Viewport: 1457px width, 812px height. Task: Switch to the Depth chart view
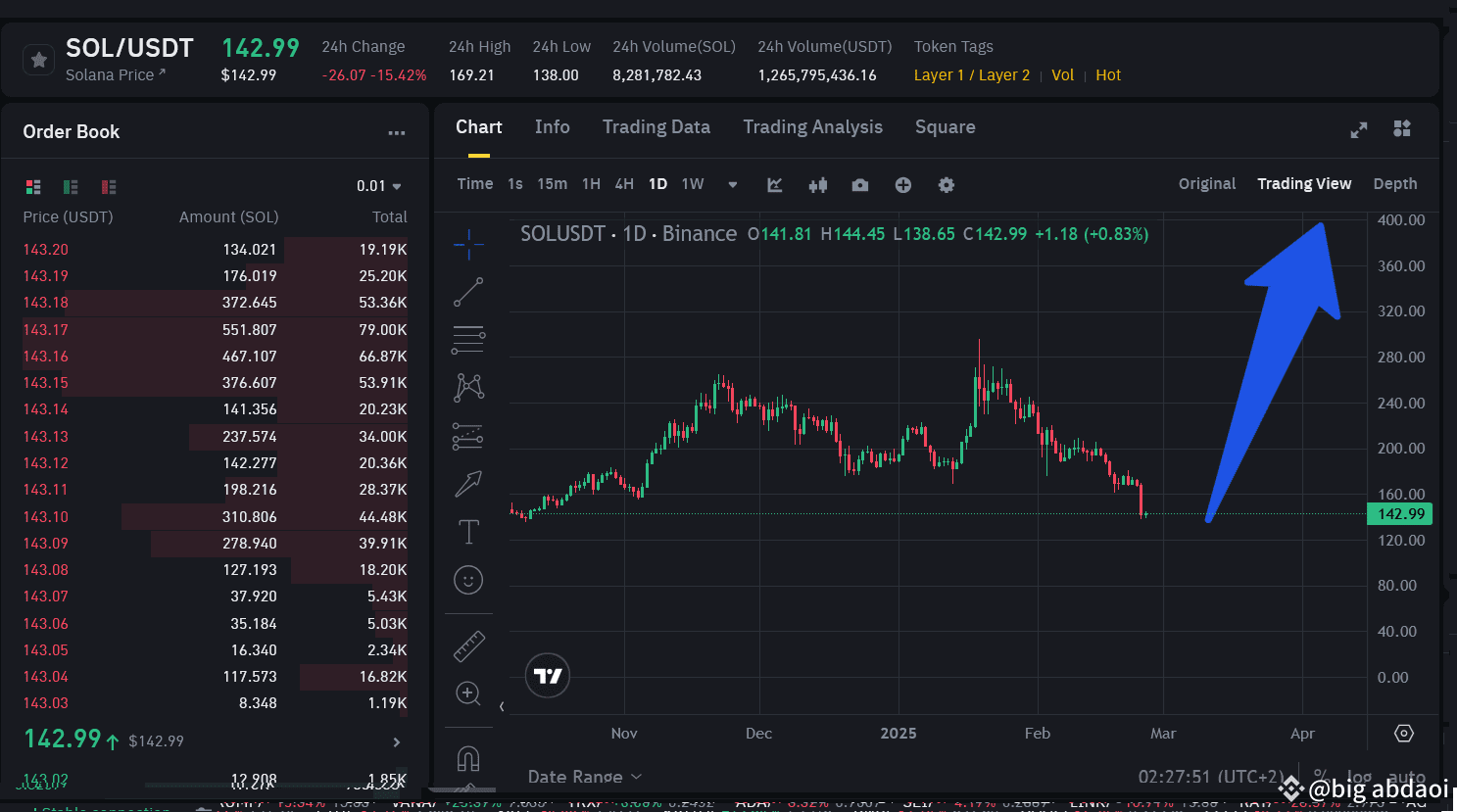click(1395, 184)
